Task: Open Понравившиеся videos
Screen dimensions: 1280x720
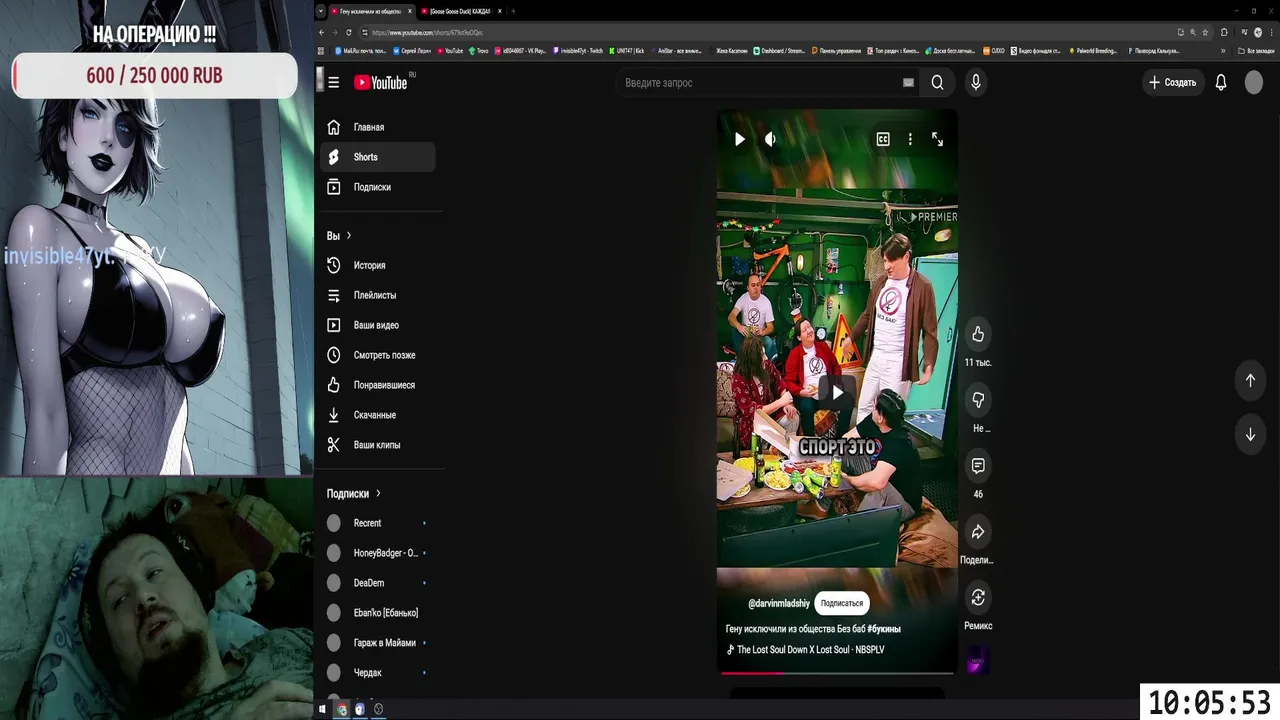Action: [x=378, y=385]
